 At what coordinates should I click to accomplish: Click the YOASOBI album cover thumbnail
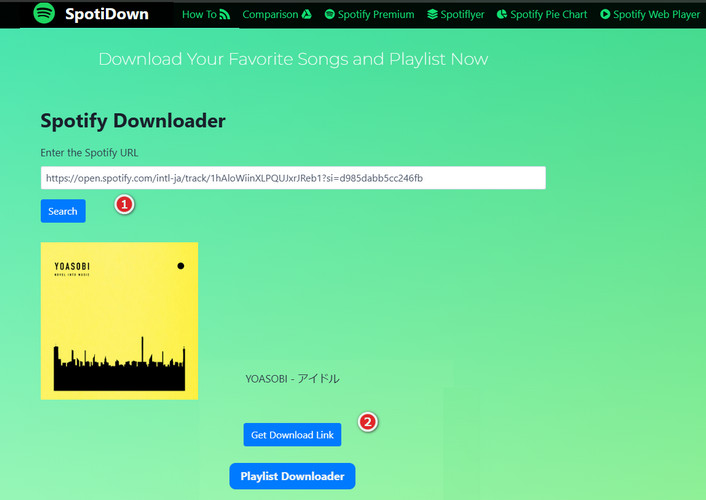click(119, 321)
